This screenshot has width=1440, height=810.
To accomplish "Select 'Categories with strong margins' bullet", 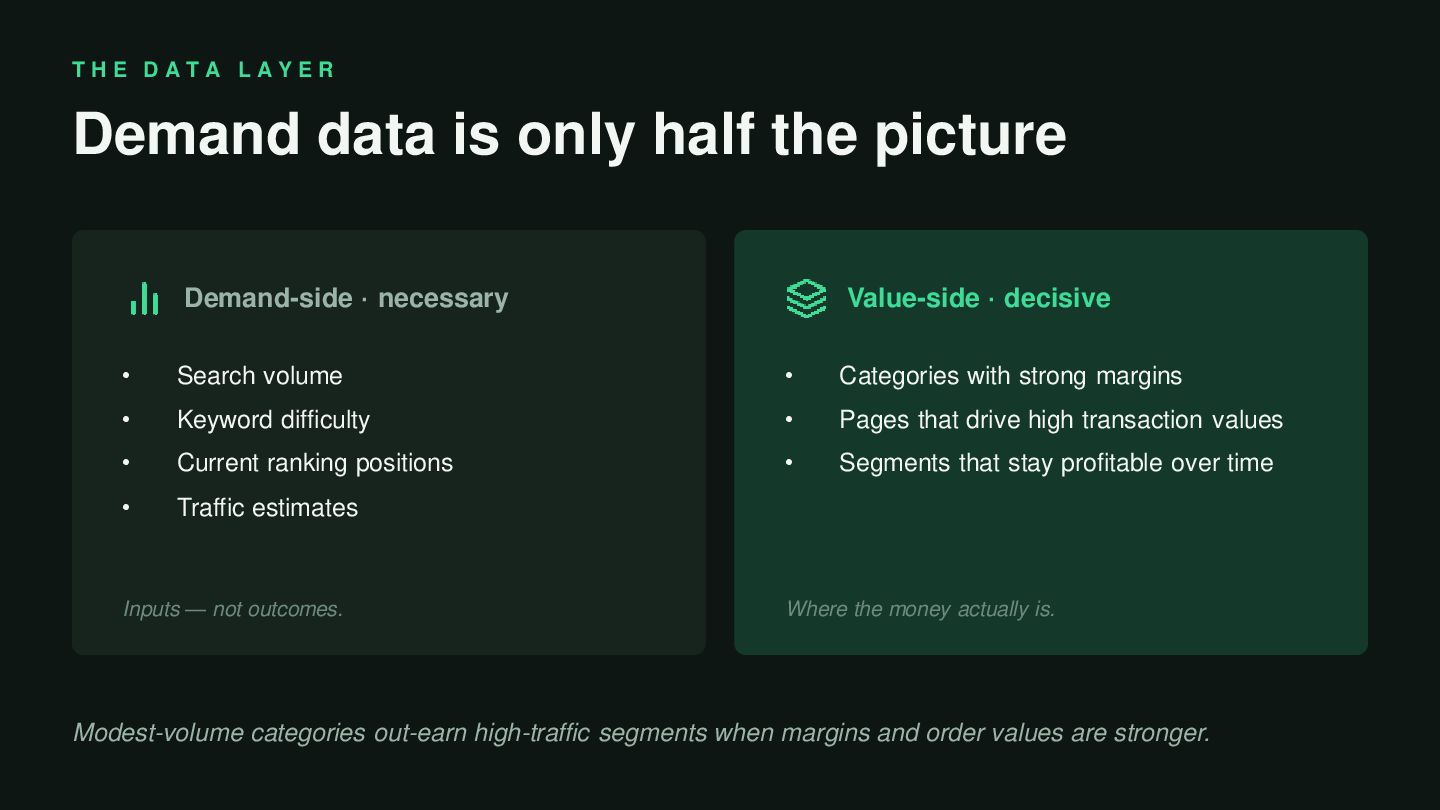I will pyautogui.click(x=1010, y=376).
